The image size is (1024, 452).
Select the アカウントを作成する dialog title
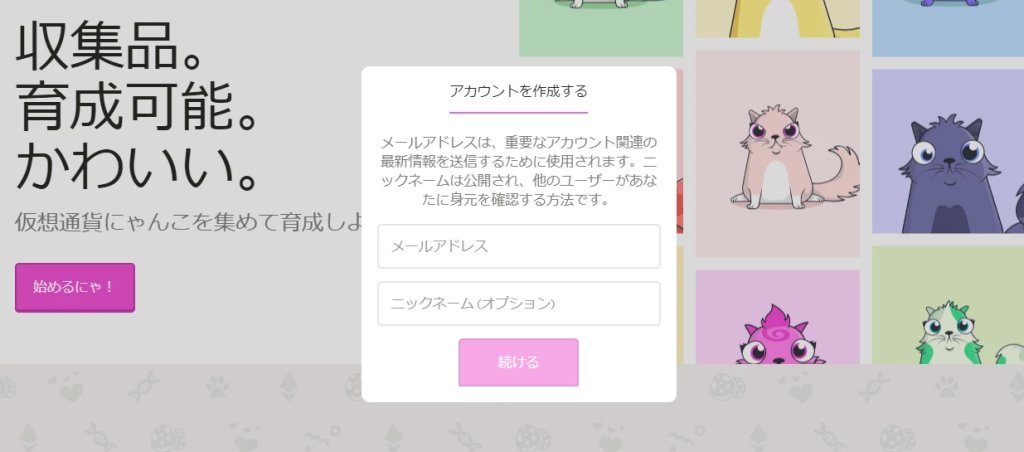pyautogui.click(x=519, y=91)
